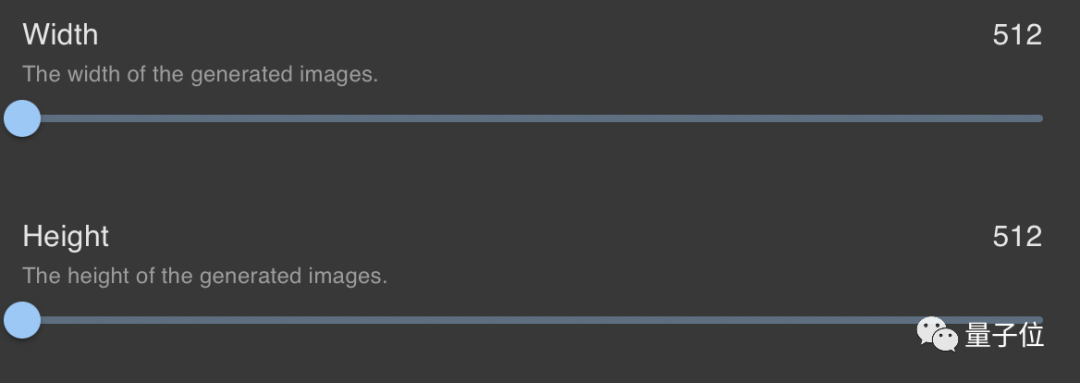Image resolution: width=1080 pixels, height=383 pixels.
Task: Click the middle of the Width slider track
Action: pyautogui.click(x=532, y=118)
